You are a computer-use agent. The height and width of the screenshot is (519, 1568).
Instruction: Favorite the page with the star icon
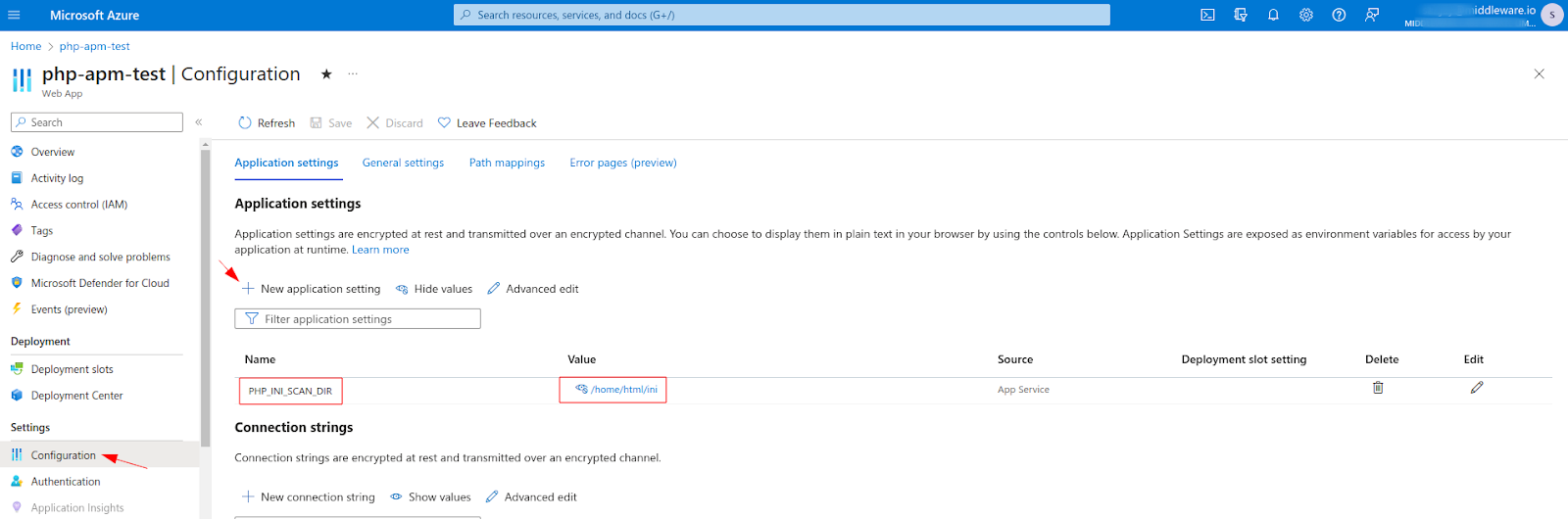point(326,74)
